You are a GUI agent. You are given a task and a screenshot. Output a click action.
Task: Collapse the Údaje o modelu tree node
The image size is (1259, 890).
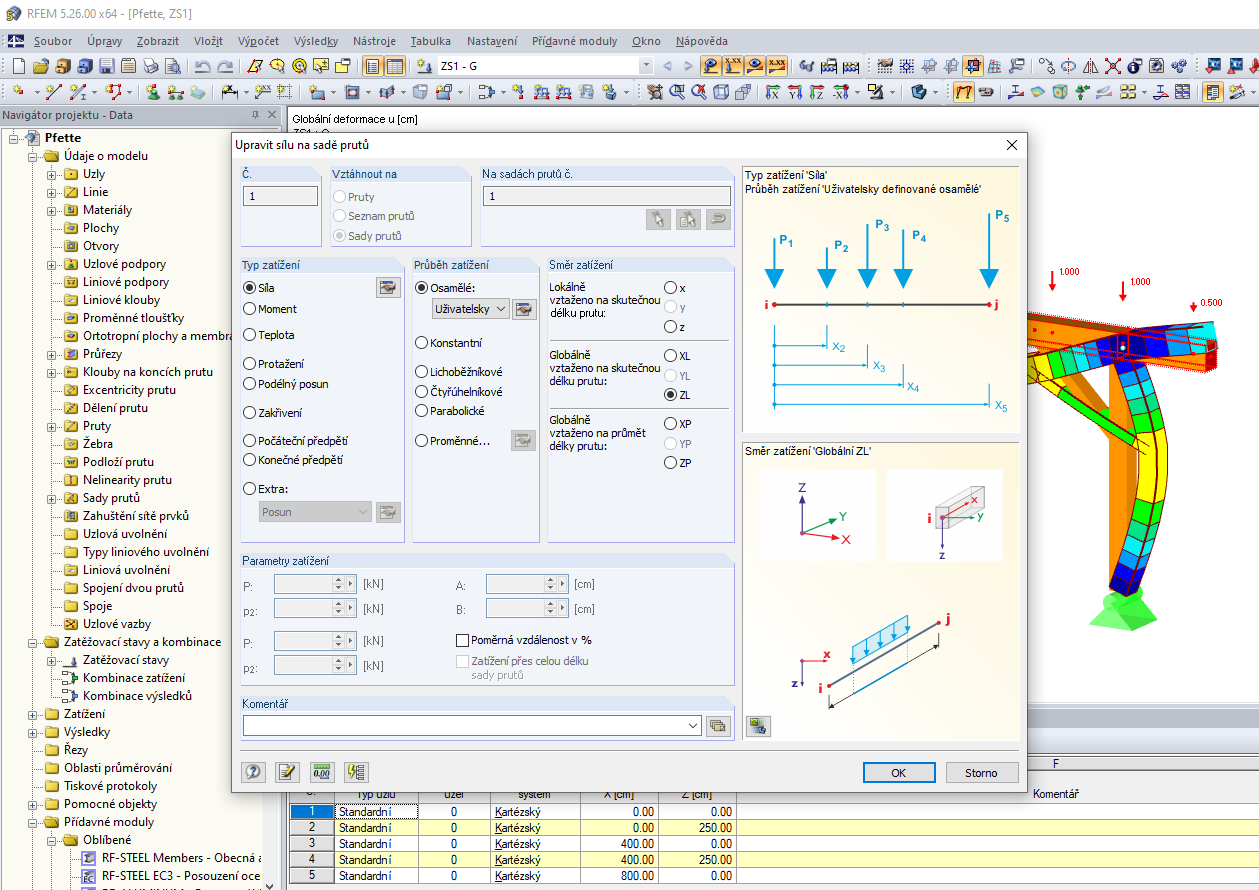click(33, 156)
